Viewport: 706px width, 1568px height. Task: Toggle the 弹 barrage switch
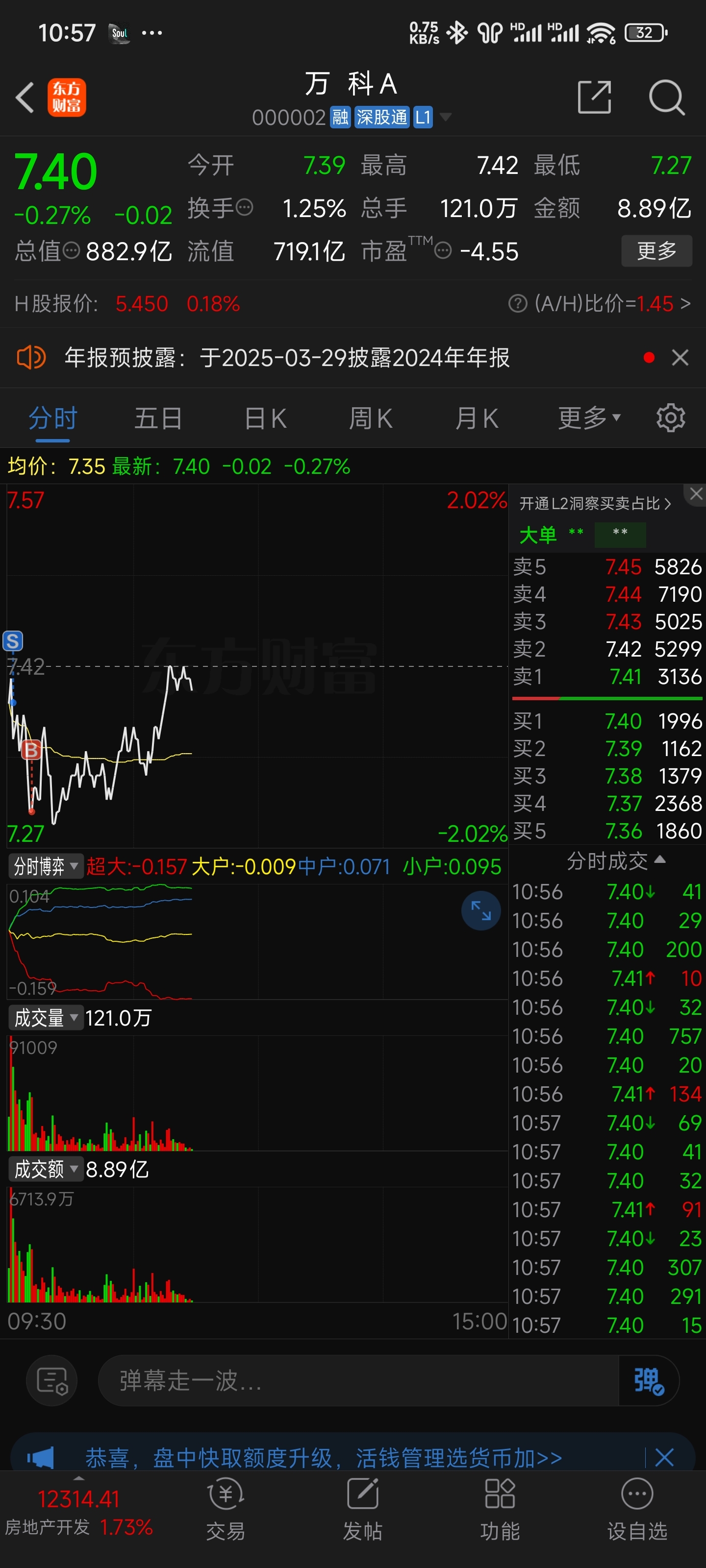tap(648, 1380)
